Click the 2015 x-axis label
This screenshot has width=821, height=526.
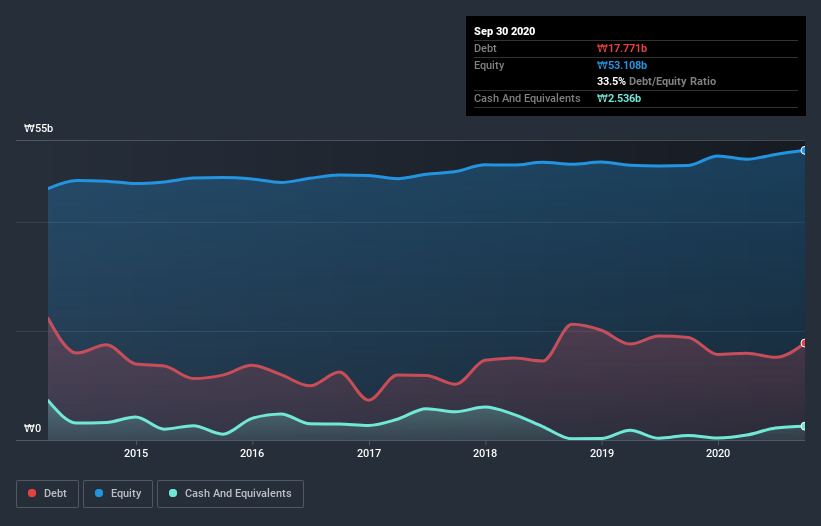[x=136, y=453]
